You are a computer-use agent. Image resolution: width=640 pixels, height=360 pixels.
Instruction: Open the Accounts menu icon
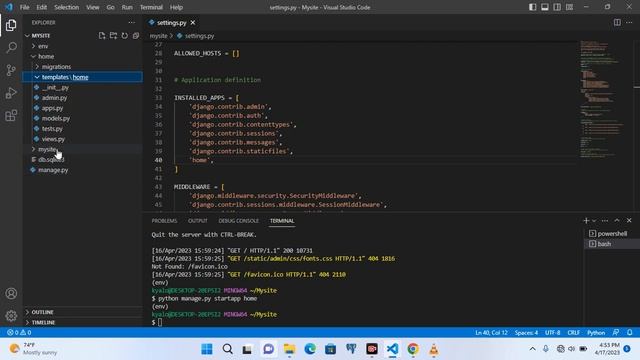pos(11,293)
